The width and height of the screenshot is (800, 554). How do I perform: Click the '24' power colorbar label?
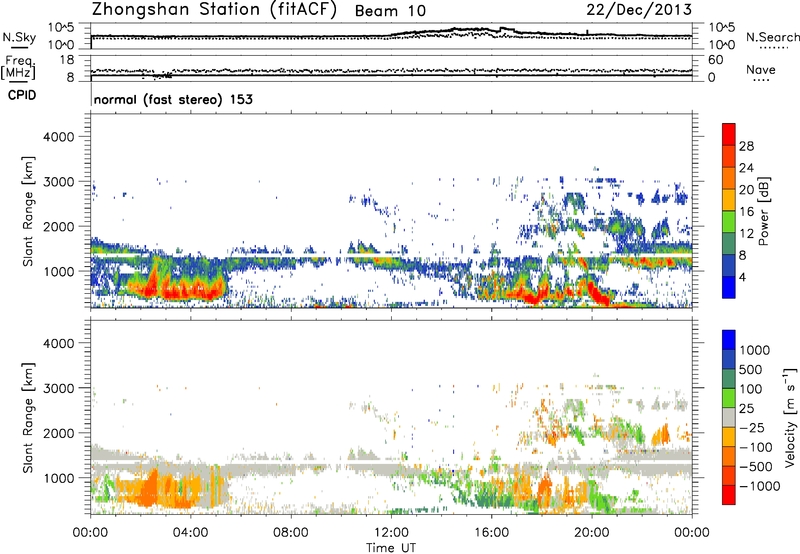(x=746, y=168)
